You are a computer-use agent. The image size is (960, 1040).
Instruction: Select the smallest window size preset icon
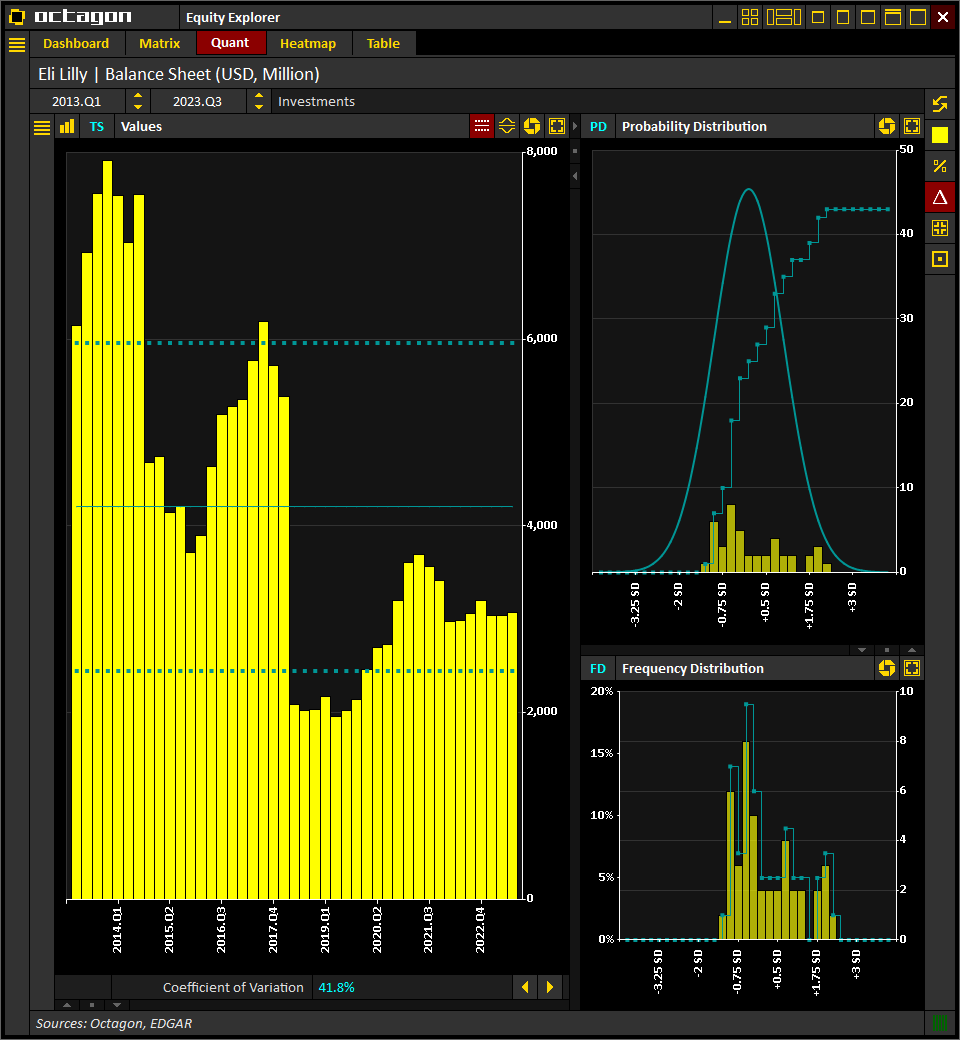pyautogui.click(x=819, y=17)
